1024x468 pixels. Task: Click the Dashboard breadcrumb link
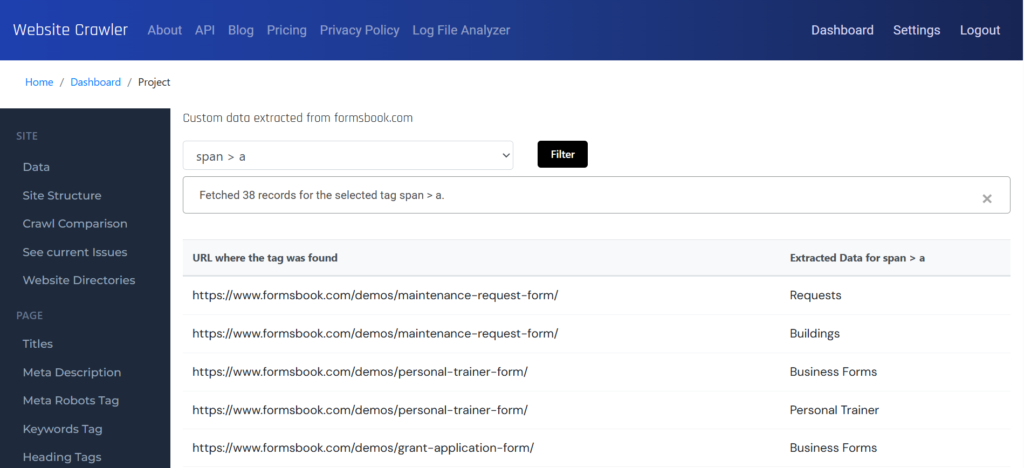point(95,82)
